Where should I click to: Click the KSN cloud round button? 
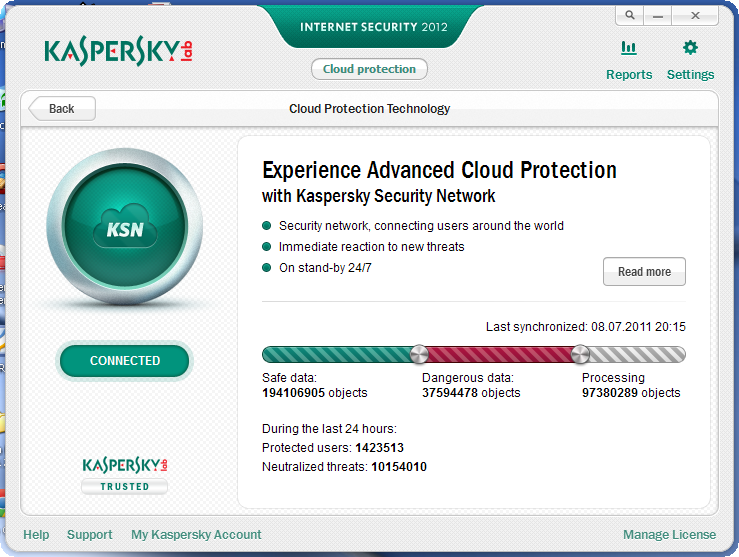click(x=125, y=227)
